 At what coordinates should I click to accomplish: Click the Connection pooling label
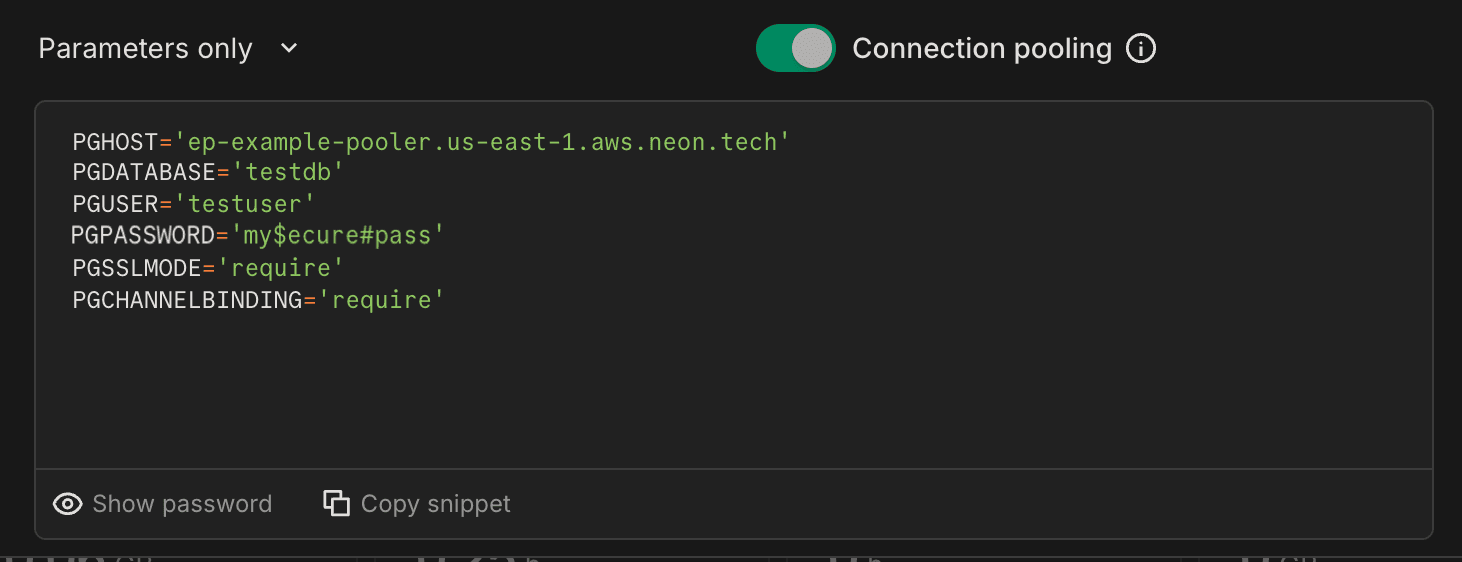coord(981,49)
